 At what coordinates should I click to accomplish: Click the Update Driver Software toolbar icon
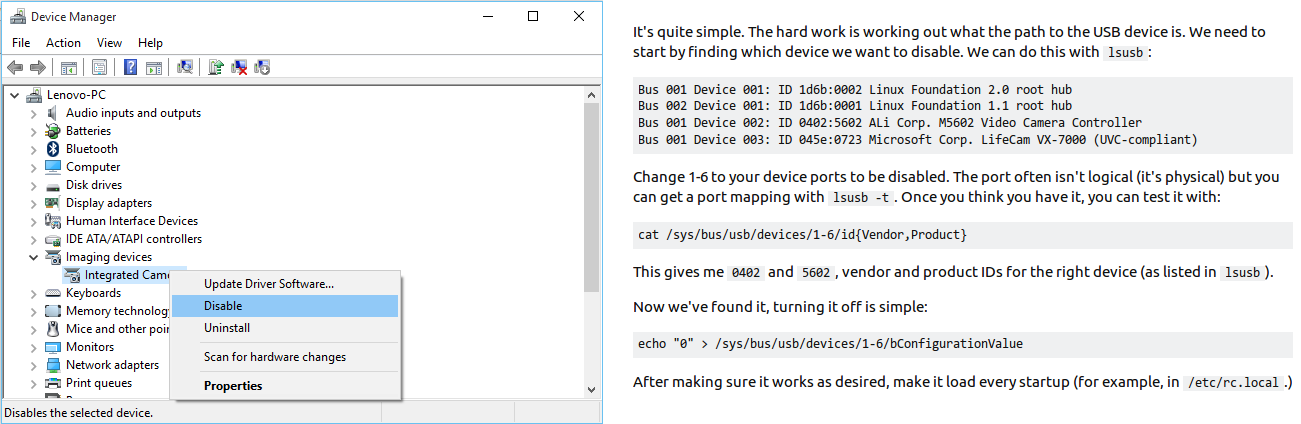coord(215,68)
